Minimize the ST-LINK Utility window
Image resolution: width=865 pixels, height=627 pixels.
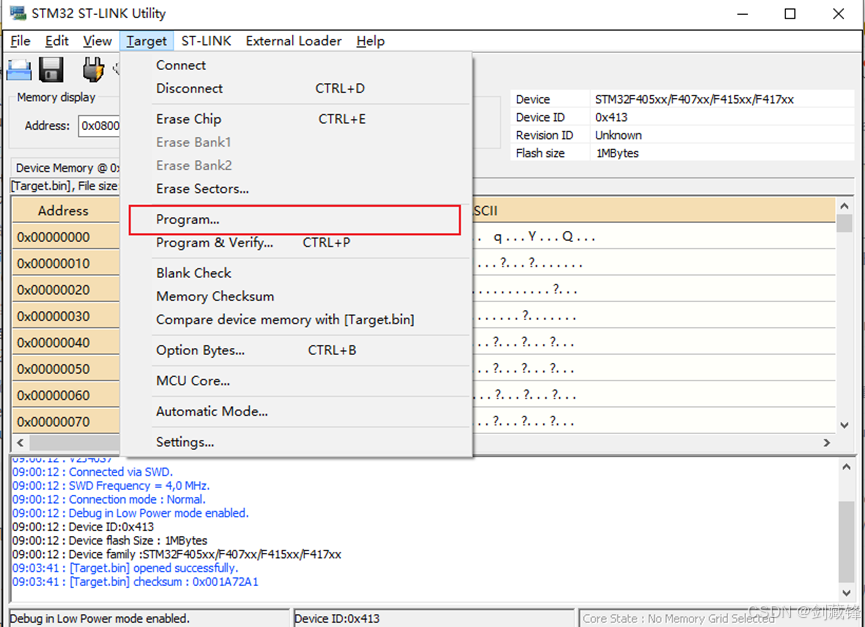[x=743, y=14]
